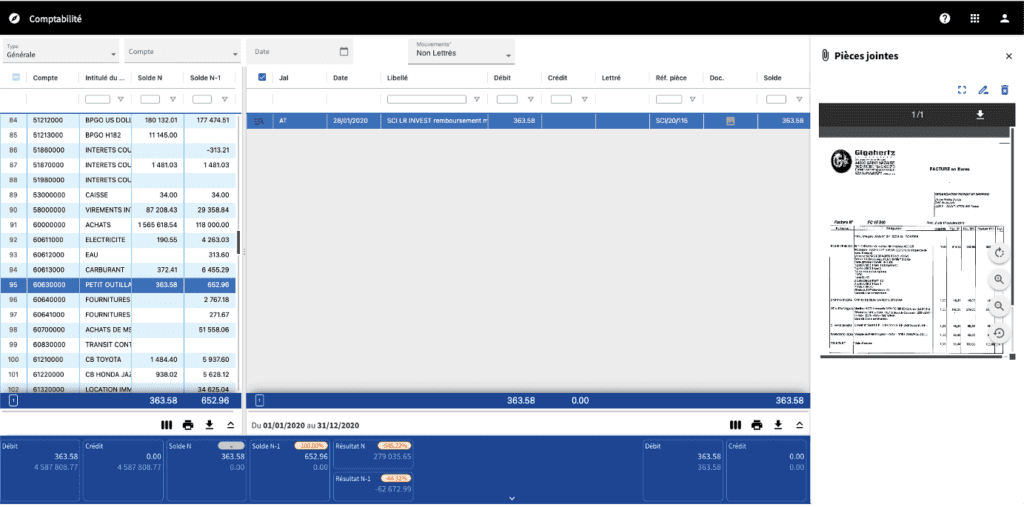1024x507 pixels.
Task: Open the Solde N-1 column filter funnel
Action: [x=224, y=99]
